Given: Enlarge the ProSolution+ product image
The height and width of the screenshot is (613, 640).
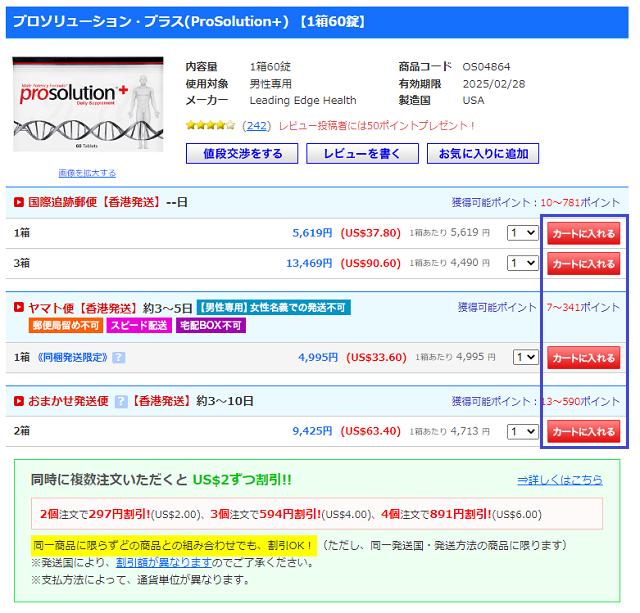Looking at the screenshot, I should coord(88,104).
